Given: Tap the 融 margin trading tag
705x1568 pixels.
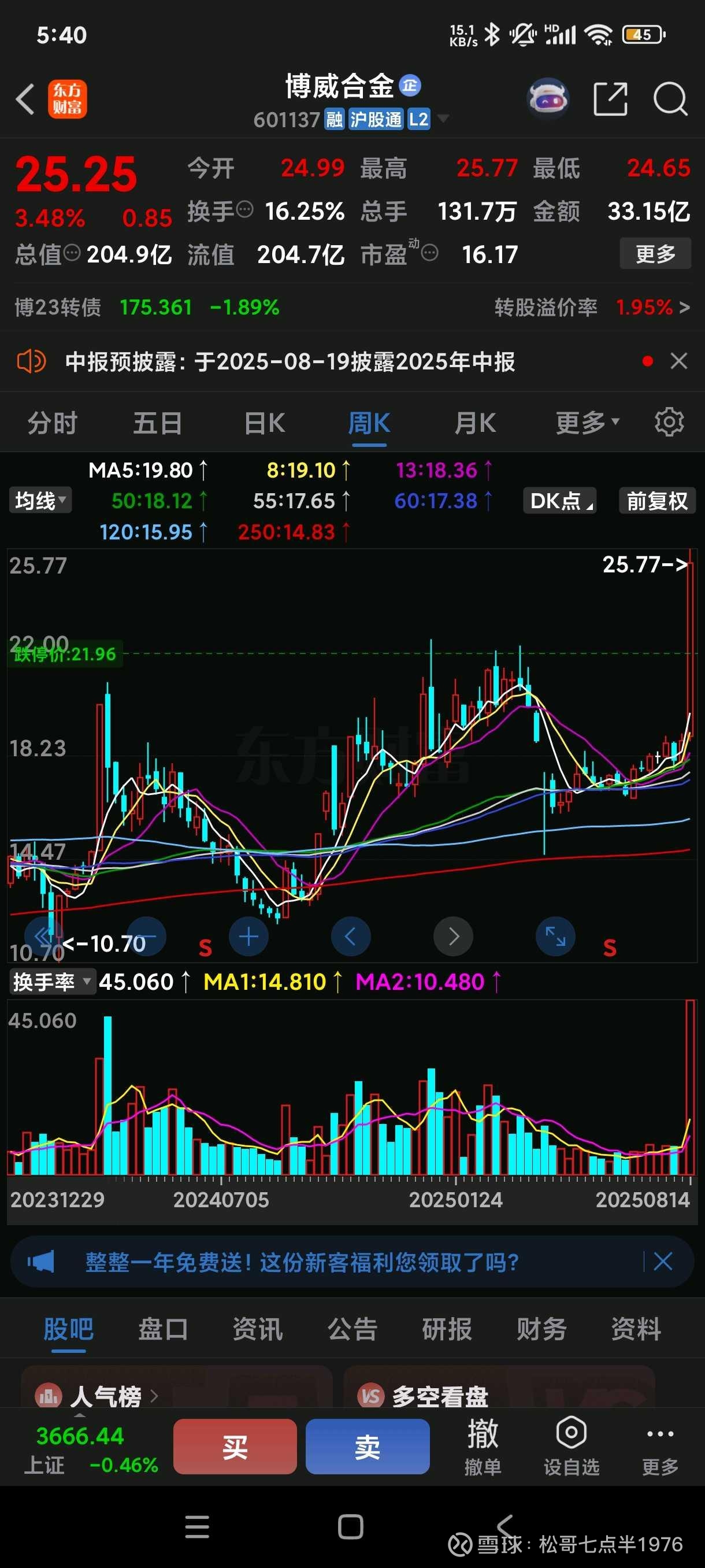Looking at the screenshot, I should tap(335, 119).
